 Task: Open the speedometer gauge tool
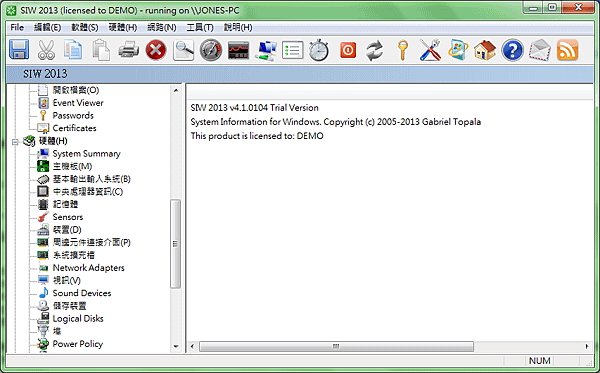pos(211,50)
